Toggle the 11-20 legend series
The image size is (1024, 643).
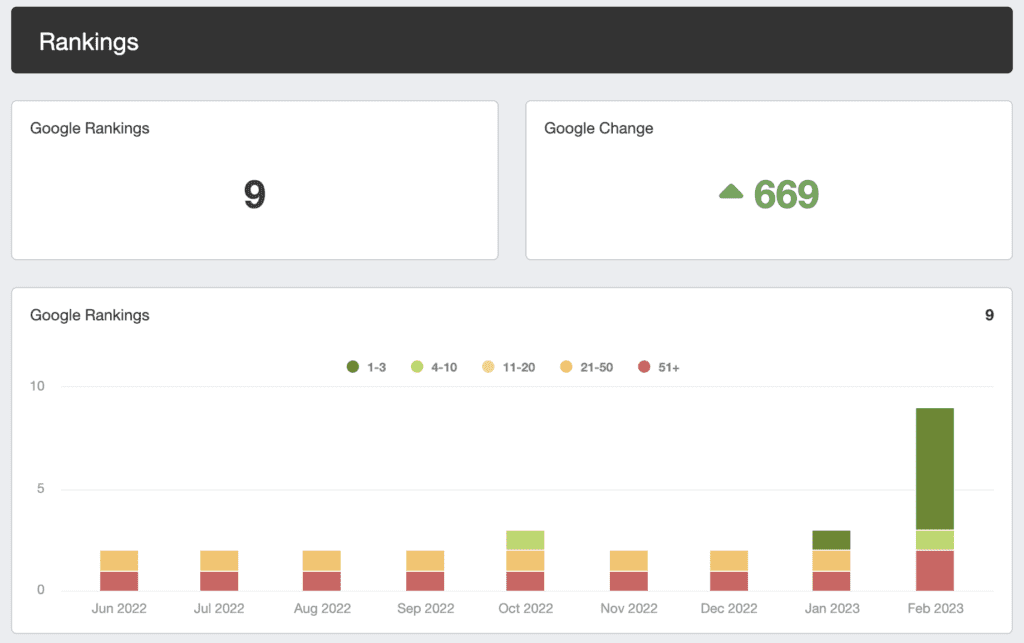tap(509, 367)
